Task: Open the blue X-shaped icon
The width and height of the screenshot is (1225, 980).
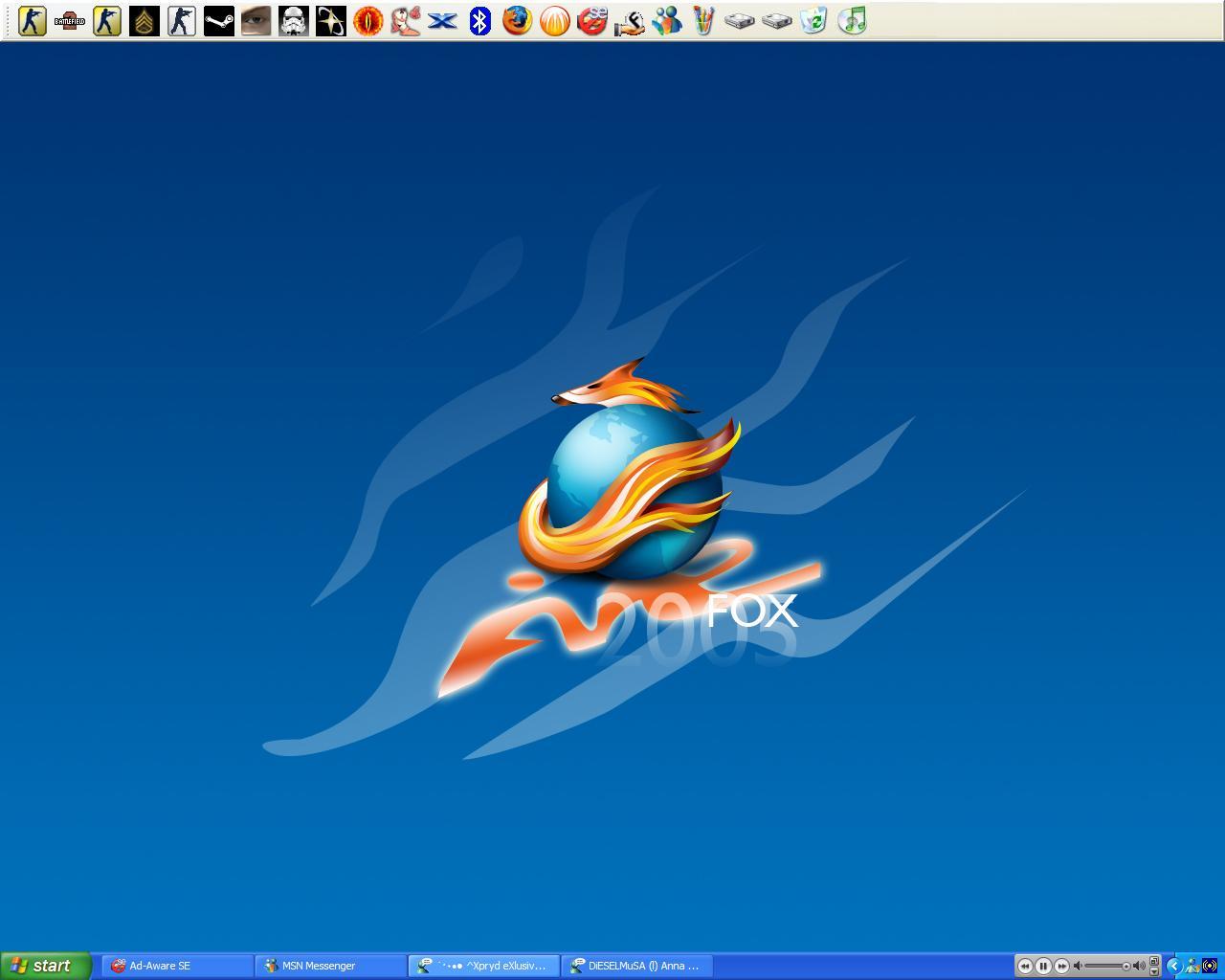Action: tap(442, 21)
